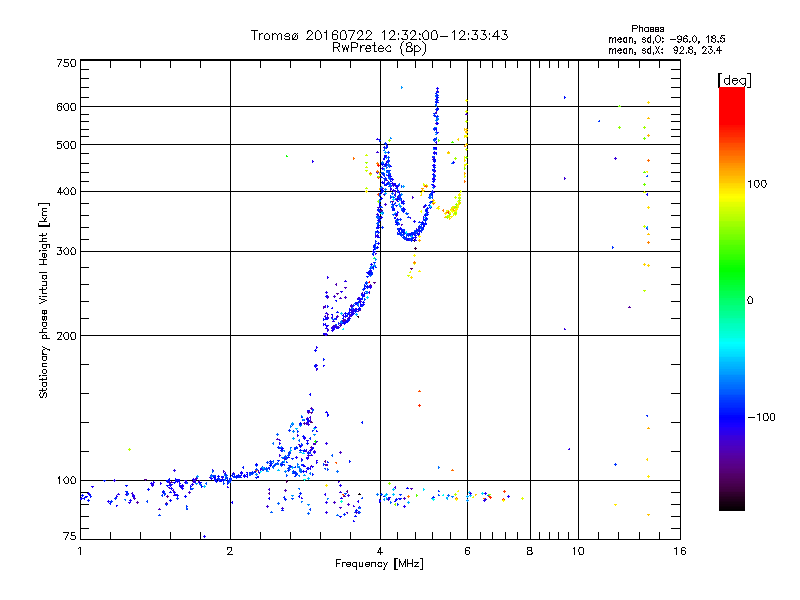Click the plot title 'Tromsø 20160722 12:32:00-12:33:43'

379,35
